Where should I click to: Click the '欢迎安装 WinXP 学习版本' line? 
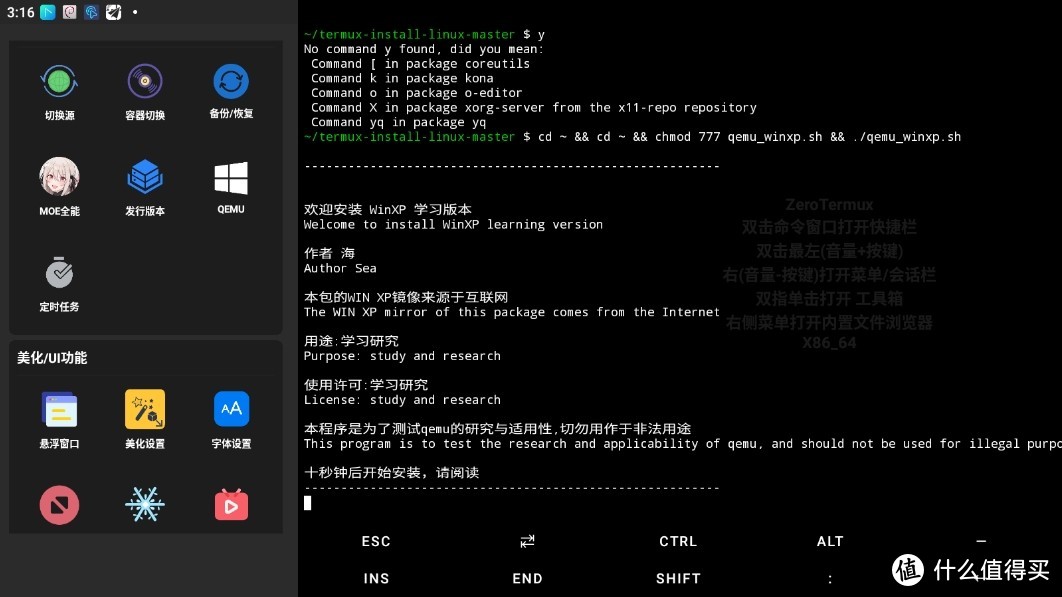387,209
